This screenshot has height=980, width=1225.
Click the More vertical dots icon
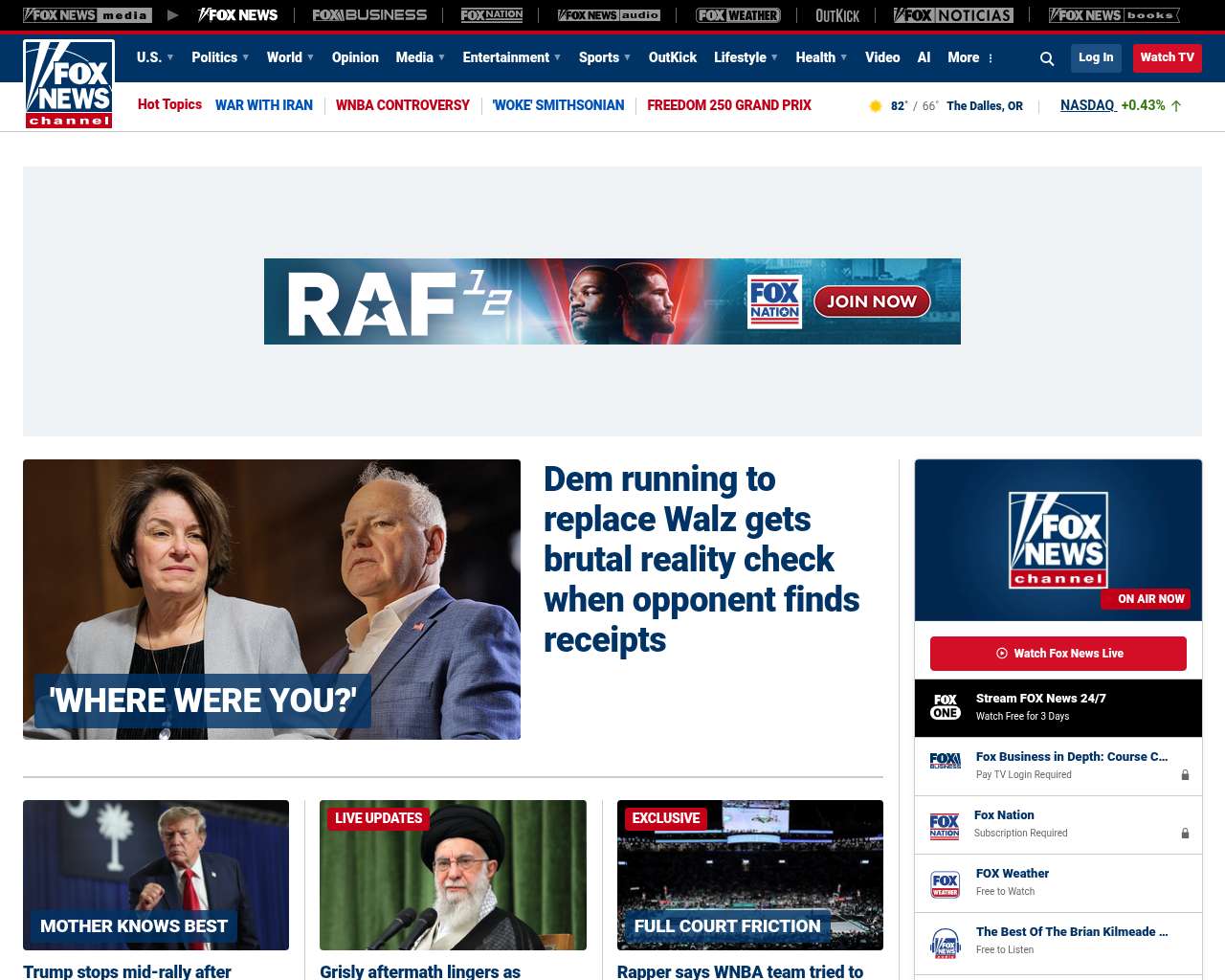tap(991, 58)
